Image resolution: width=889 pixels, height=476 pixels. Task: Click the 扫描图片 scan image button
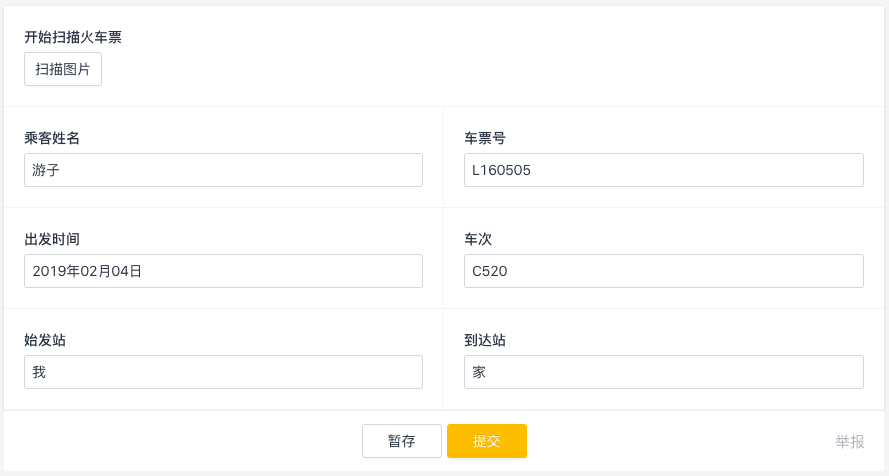63,69
